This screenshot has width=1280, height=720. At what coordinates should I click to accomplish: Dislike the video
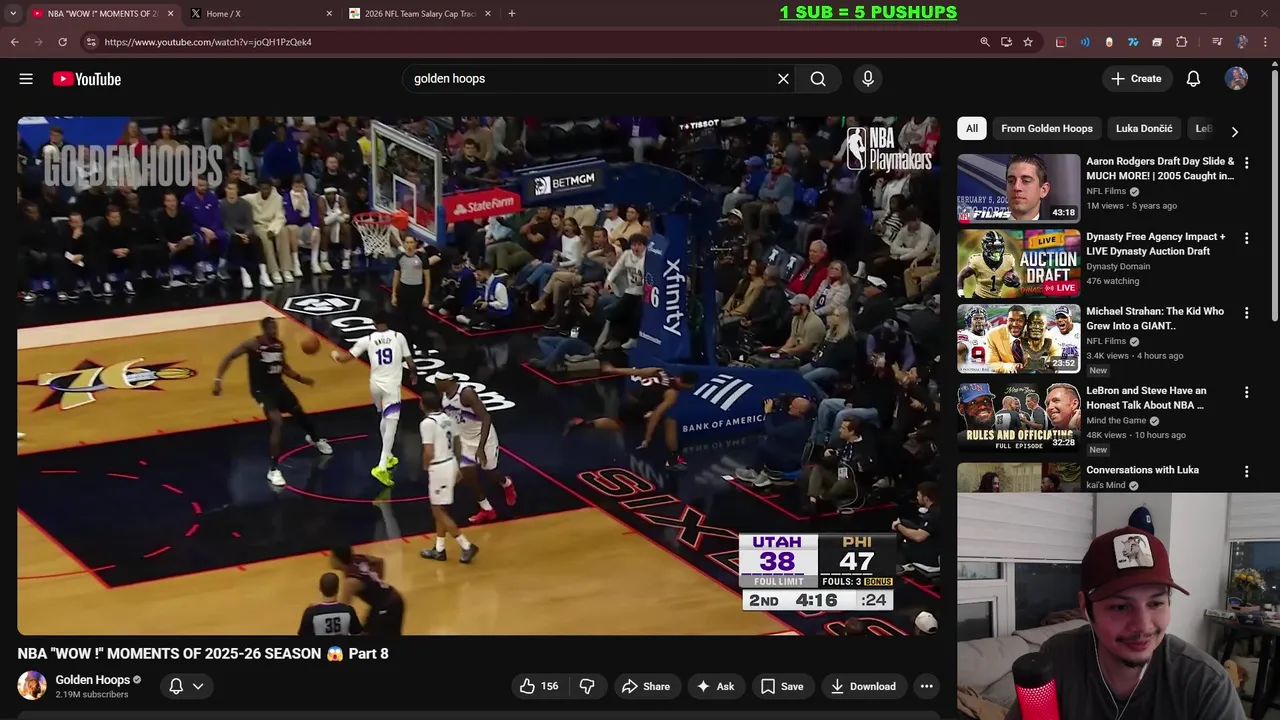coord(587,686)
